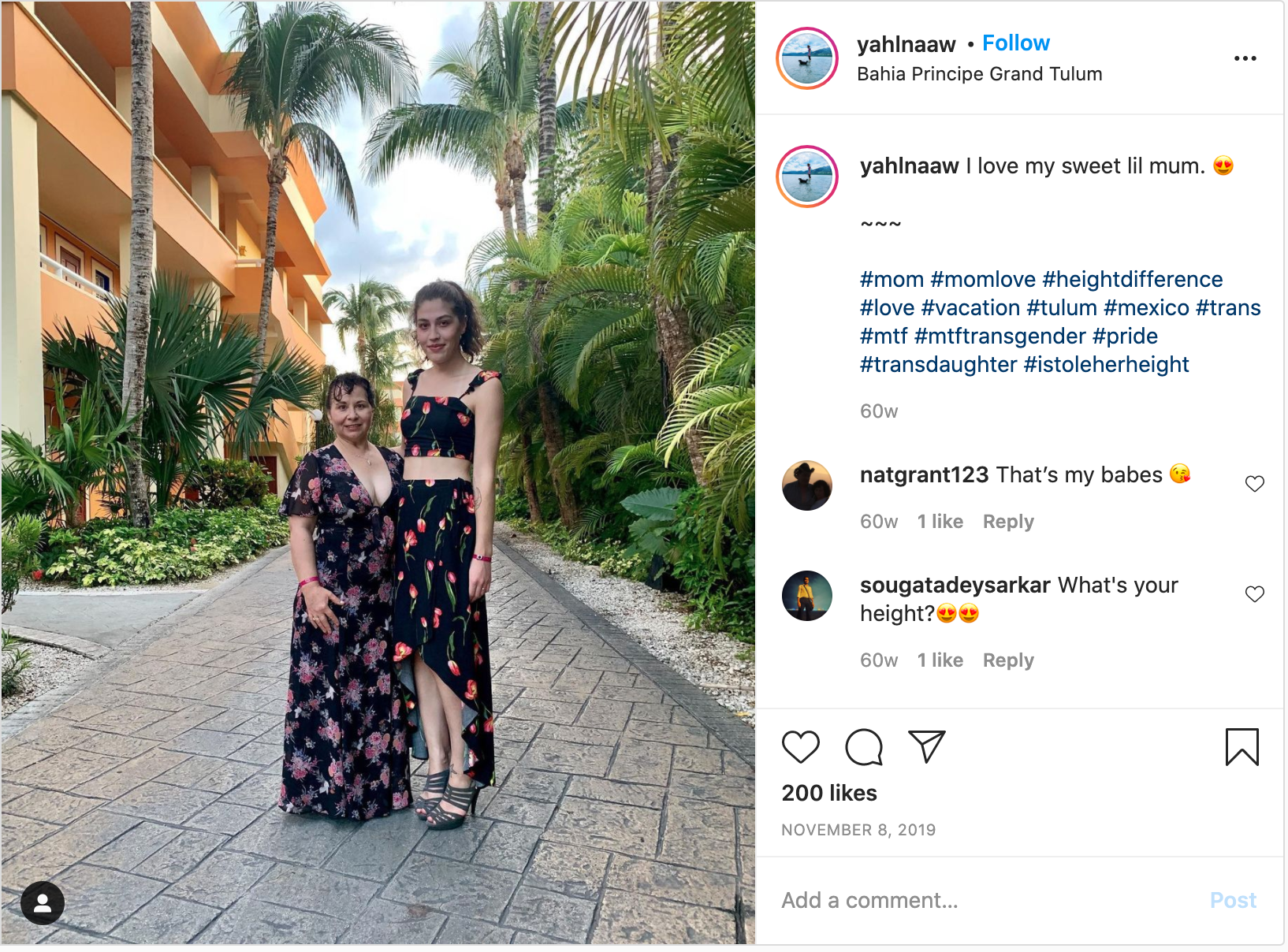Focus the Add a comment field
The width and height of the screenshot is (1288, 952).
pyautogui.click(x=985, y=900)
